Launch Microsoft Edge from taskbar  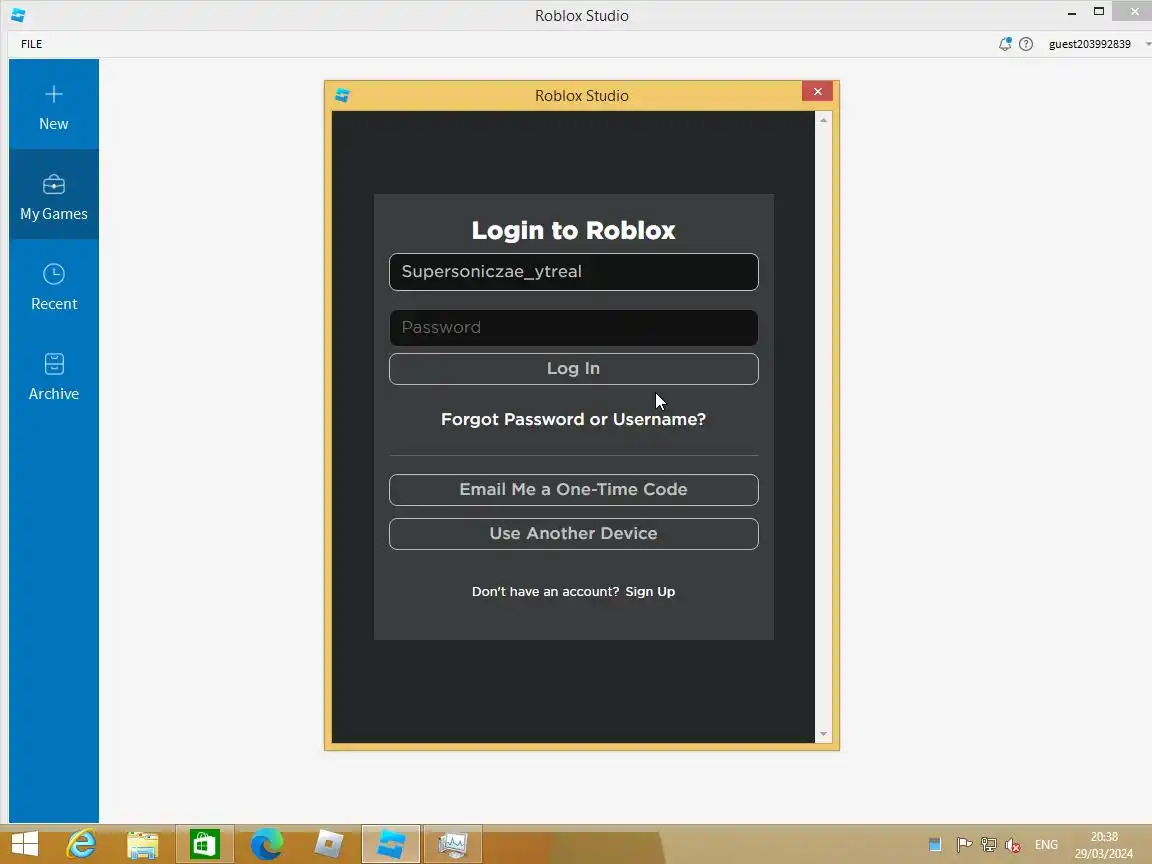tap(267, 844)
